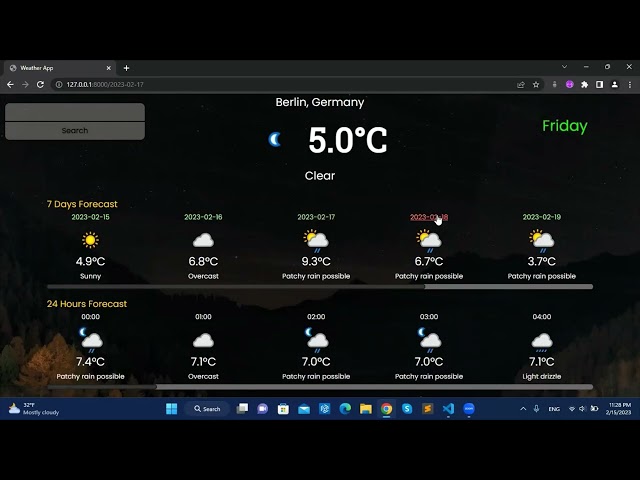Click the address bar showing 127.0.0.1:8000/2023-02-17
The image size is (640, 480).
point(286,84)
